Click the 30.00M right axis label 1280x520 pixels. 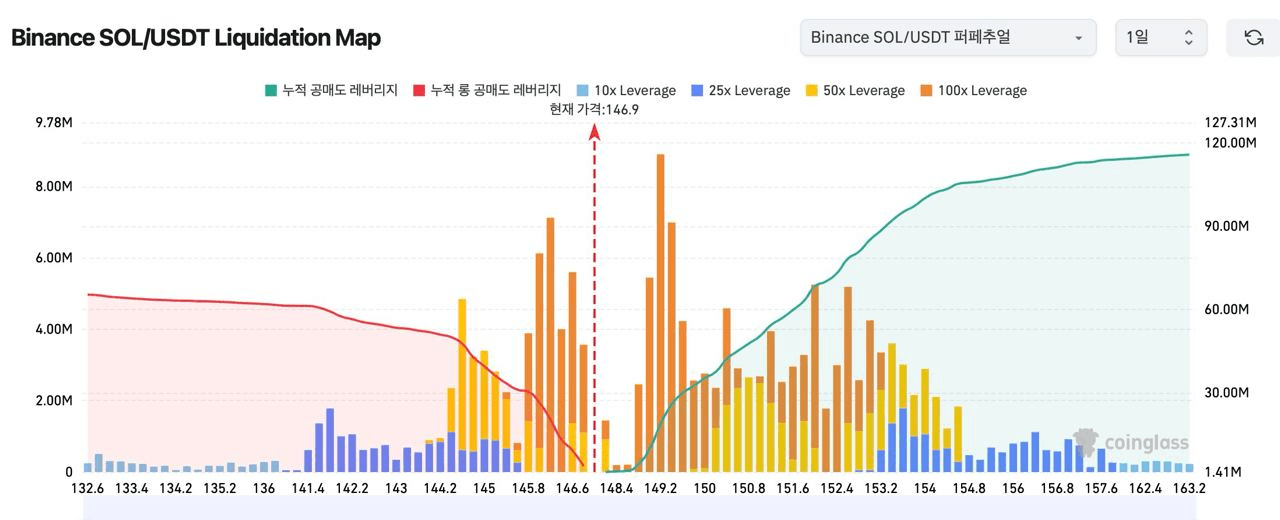click(1227, 392)
